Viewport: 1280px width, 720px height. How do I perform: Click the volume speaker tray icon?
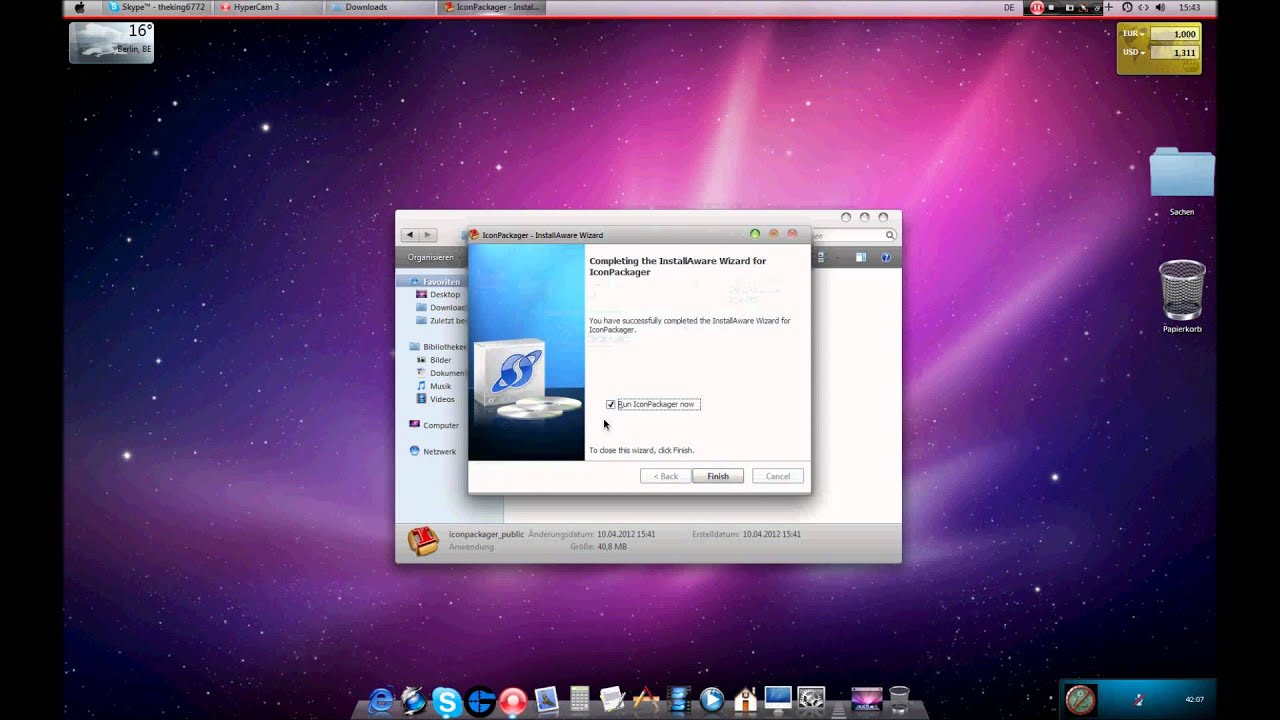point(1160,7)
